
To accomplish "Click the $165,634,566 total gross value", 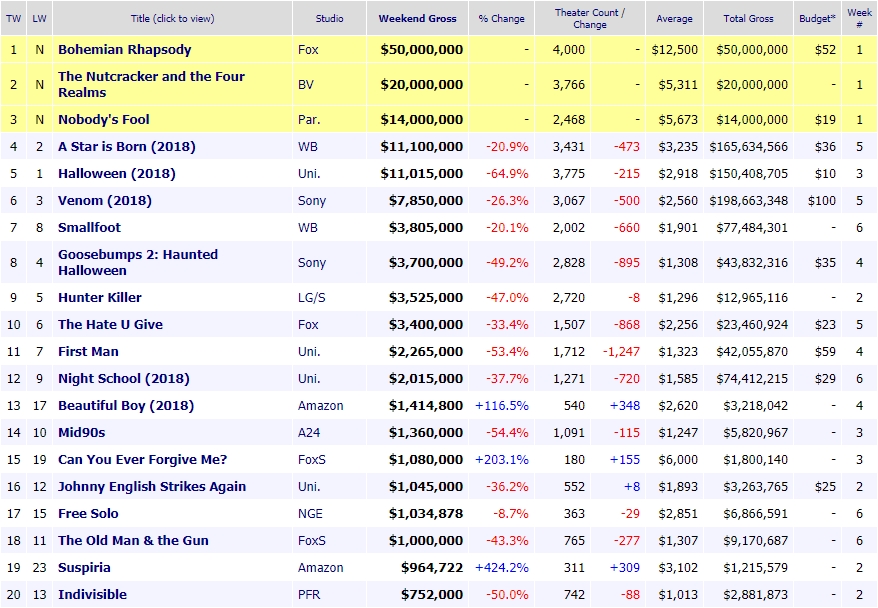I will pyautogui.click(x=749, y=147).
